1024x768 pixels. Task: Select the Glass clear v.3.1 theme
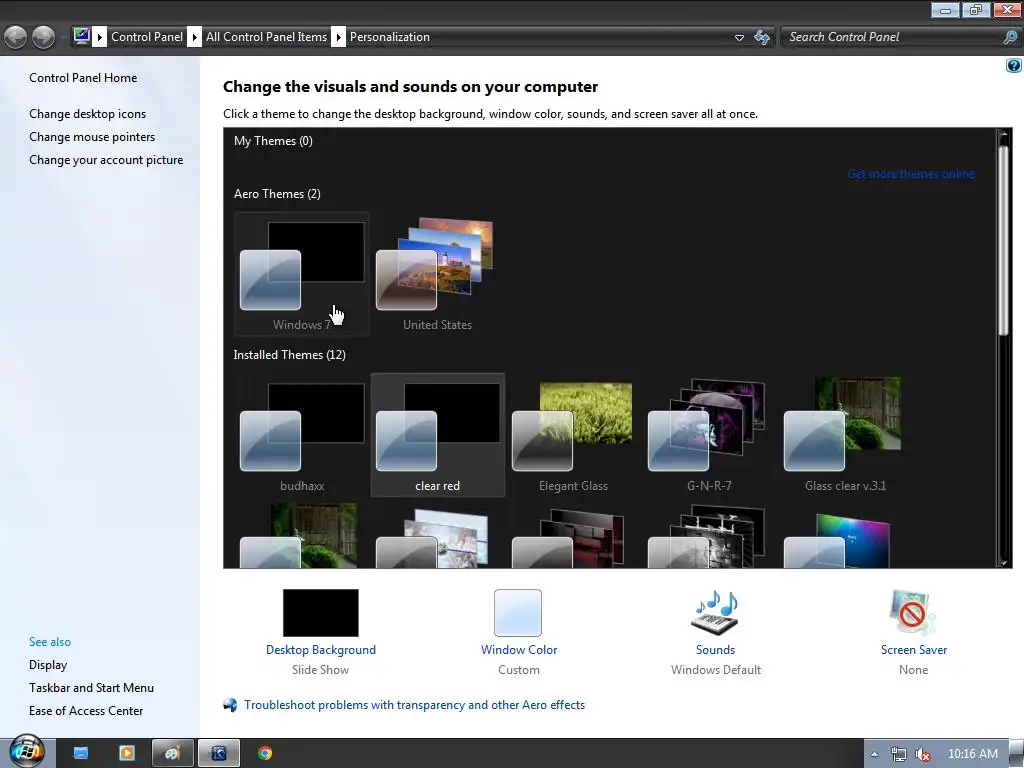coord(845,435)
